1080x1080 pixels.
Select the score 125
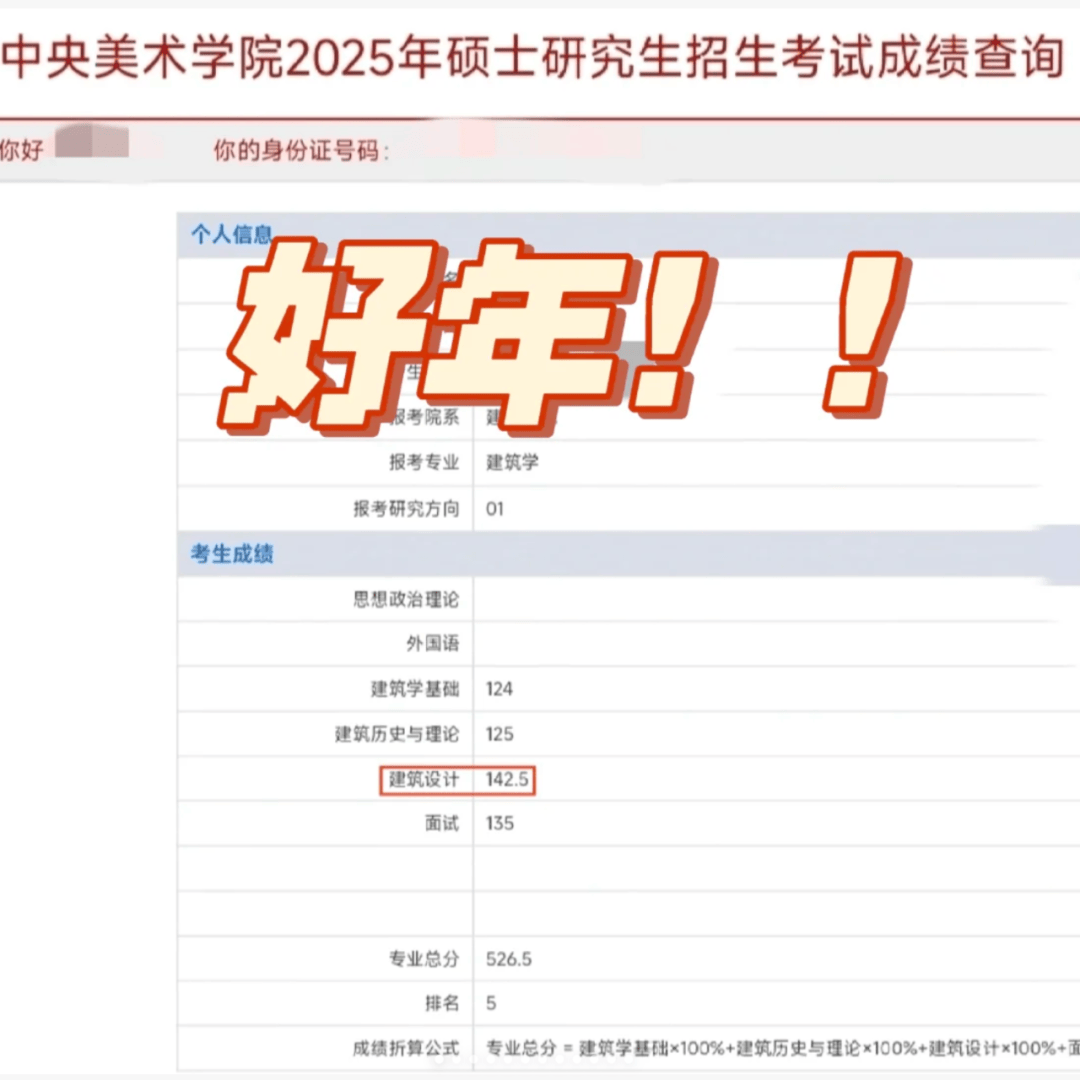[499, 734]
